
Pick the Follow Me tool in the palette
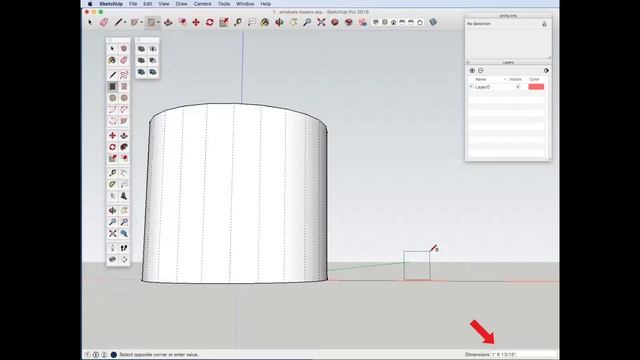coord(124,147)
